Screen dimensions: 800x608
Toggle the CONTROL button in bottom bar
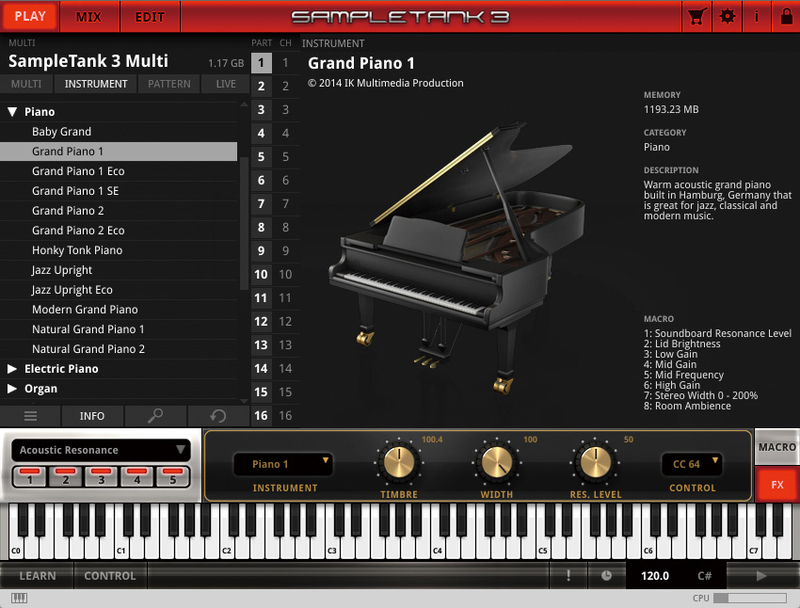(x=110, y=576)
